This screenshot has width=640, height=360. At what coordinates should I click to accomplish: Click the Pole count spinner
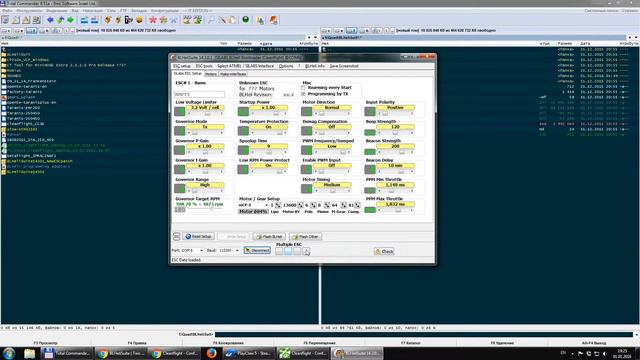coord(313,205)
